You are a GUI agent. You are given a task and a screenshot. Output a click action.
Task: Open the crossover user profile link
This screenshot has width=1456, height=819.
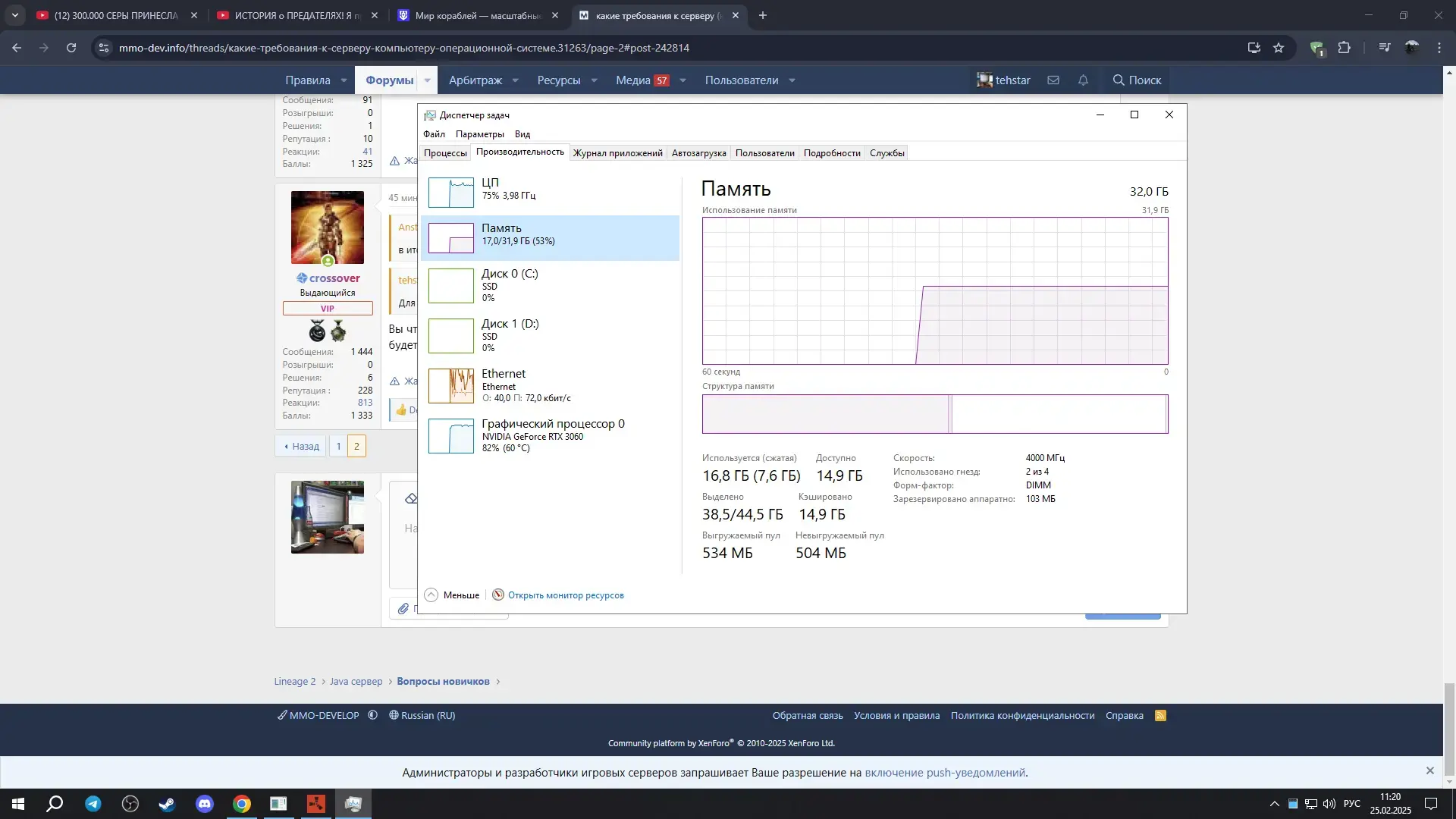pyautogui.click(x=334, y=278)
